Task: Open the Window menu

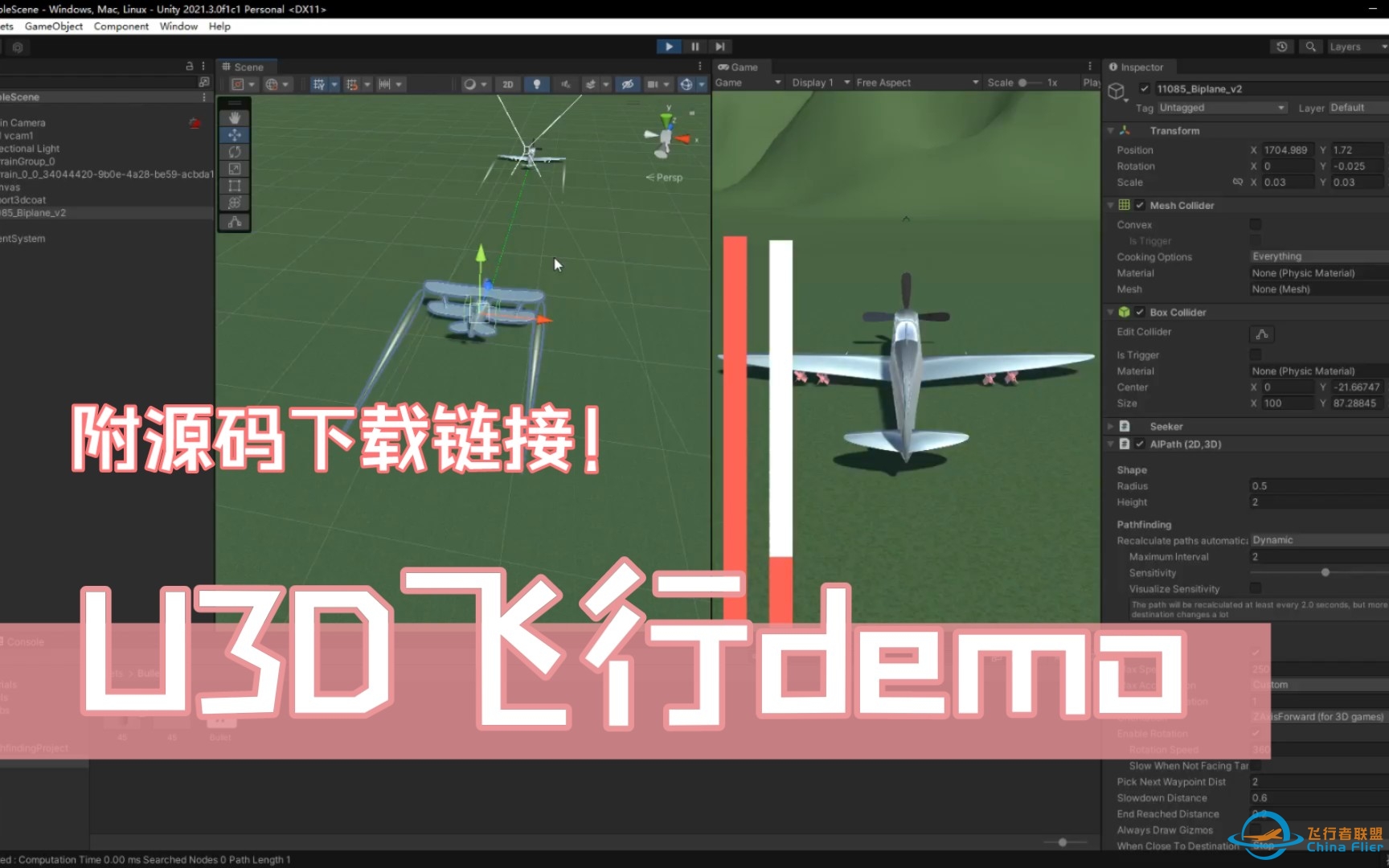Action: (x=178, y=27)
